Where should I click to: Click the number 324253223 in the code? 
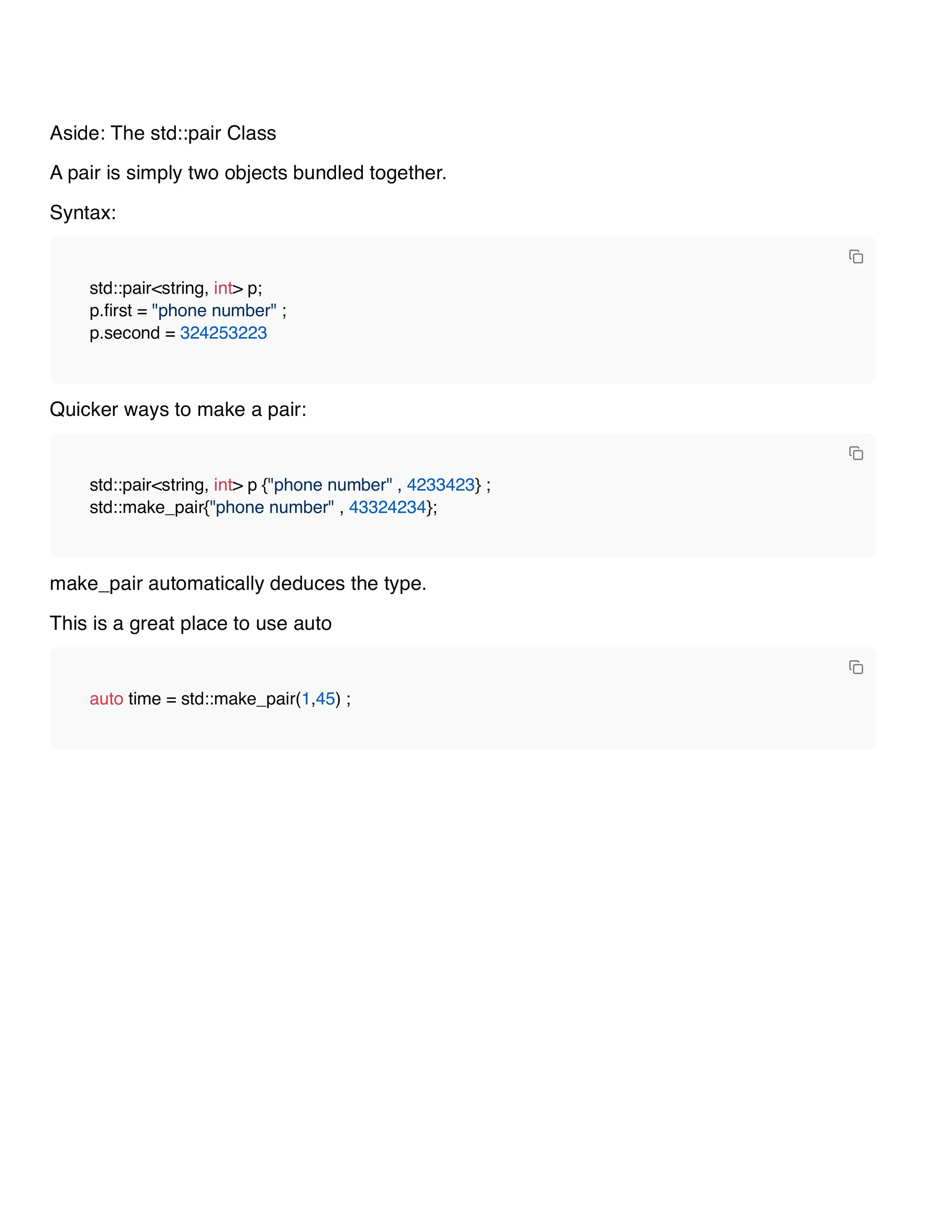[x=223, y=333]
